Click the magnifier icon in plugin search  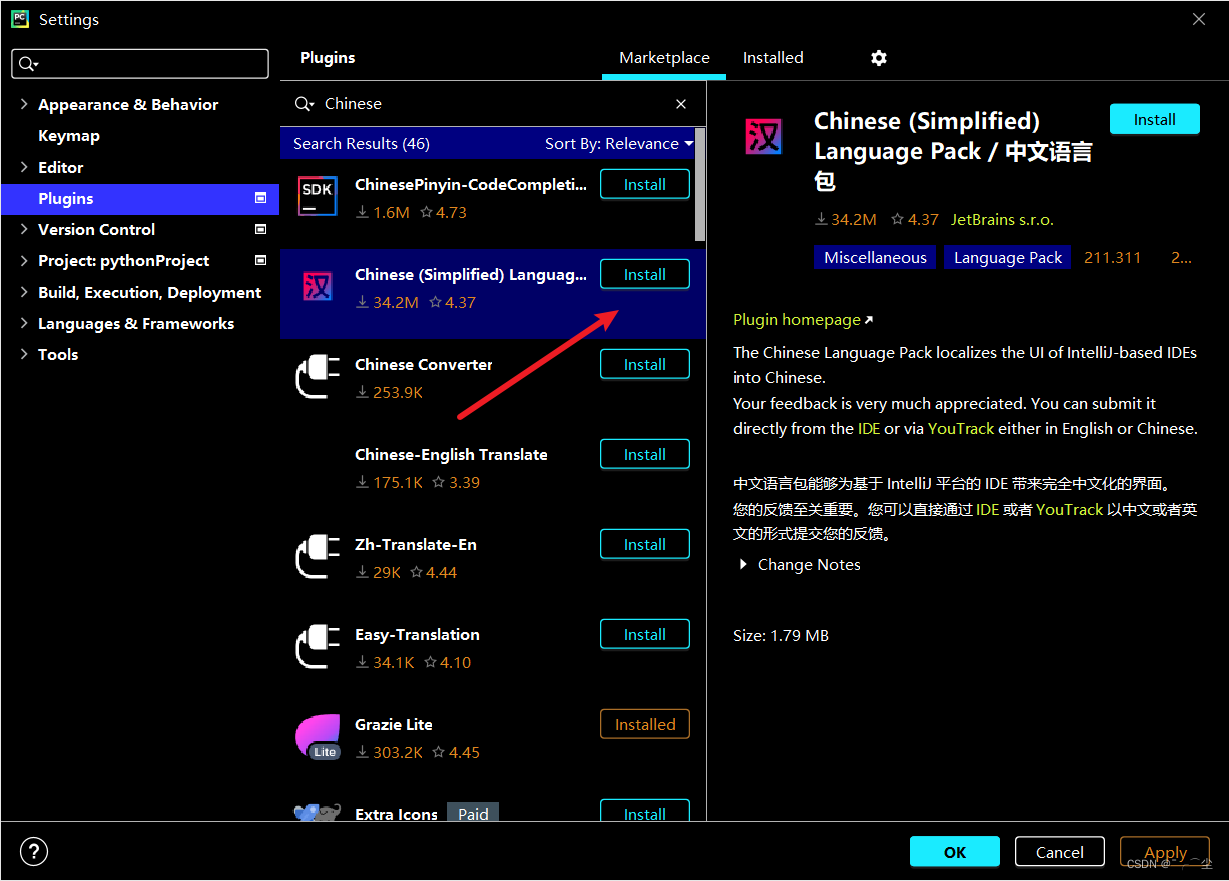304,104
